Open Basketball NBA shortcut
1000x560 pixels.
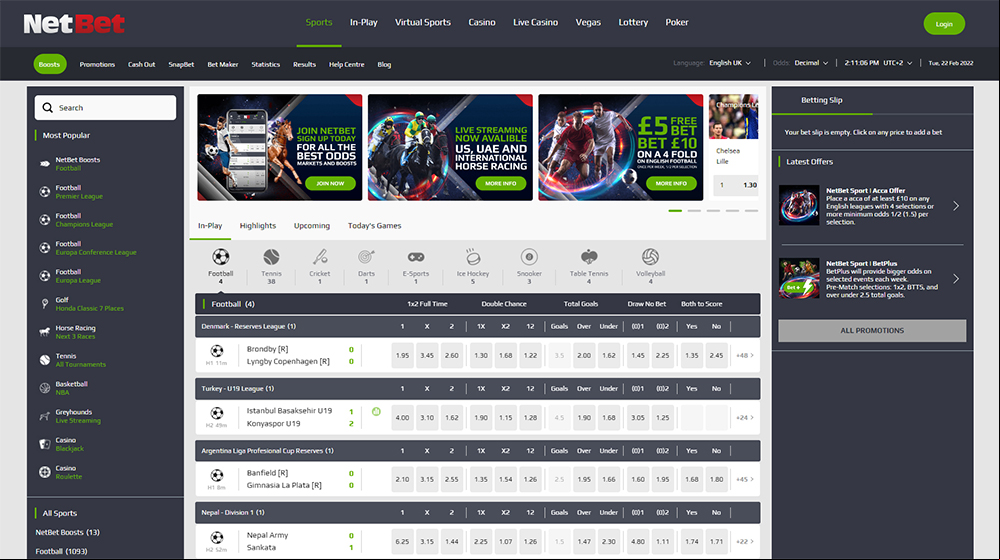tap(64, 388)
